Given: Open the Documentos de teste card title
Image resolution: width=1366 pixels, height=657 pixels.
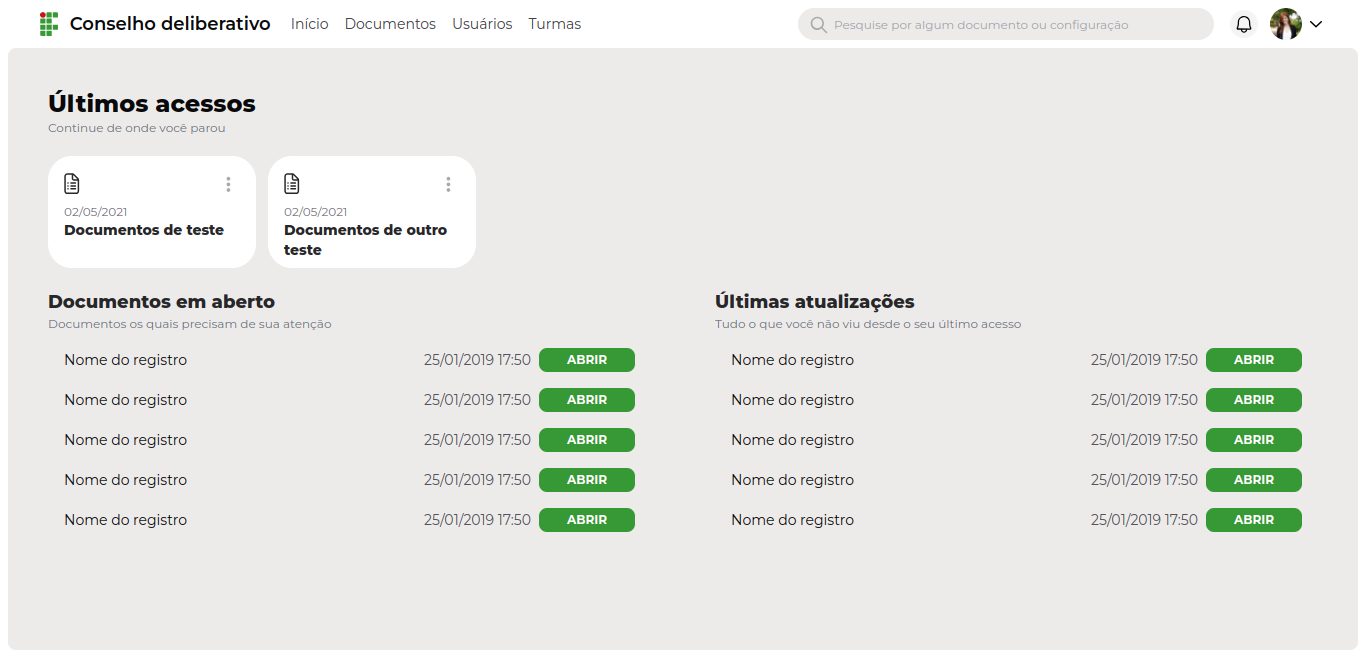Looking at the screenshot, I should coord(144,230).
